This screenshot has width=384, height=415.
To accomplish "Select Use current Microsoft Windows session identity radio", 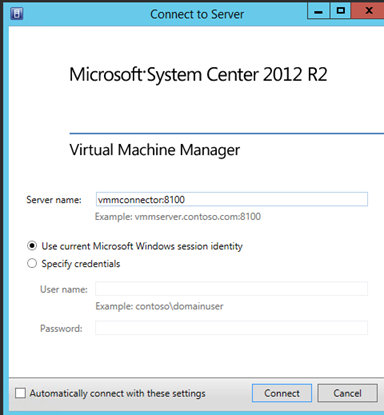I will [32, 246].
